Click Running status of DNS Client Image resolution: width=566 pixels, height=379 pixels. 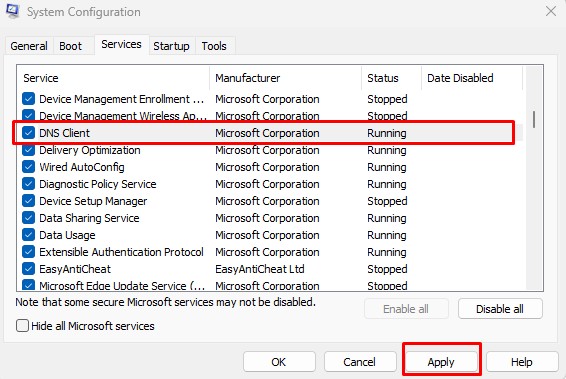(x=387, y=133)
